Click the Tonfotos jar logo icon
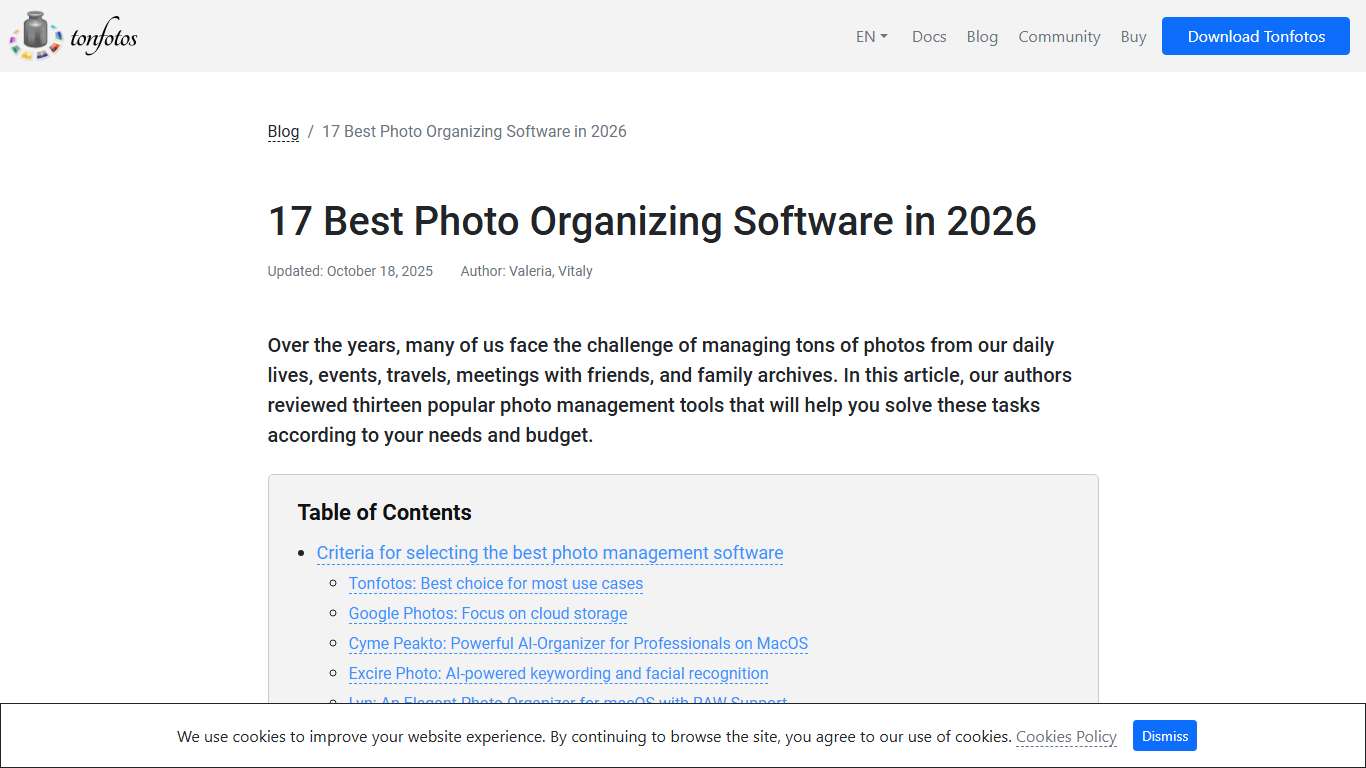1366x768 pixels. [36, 34]
